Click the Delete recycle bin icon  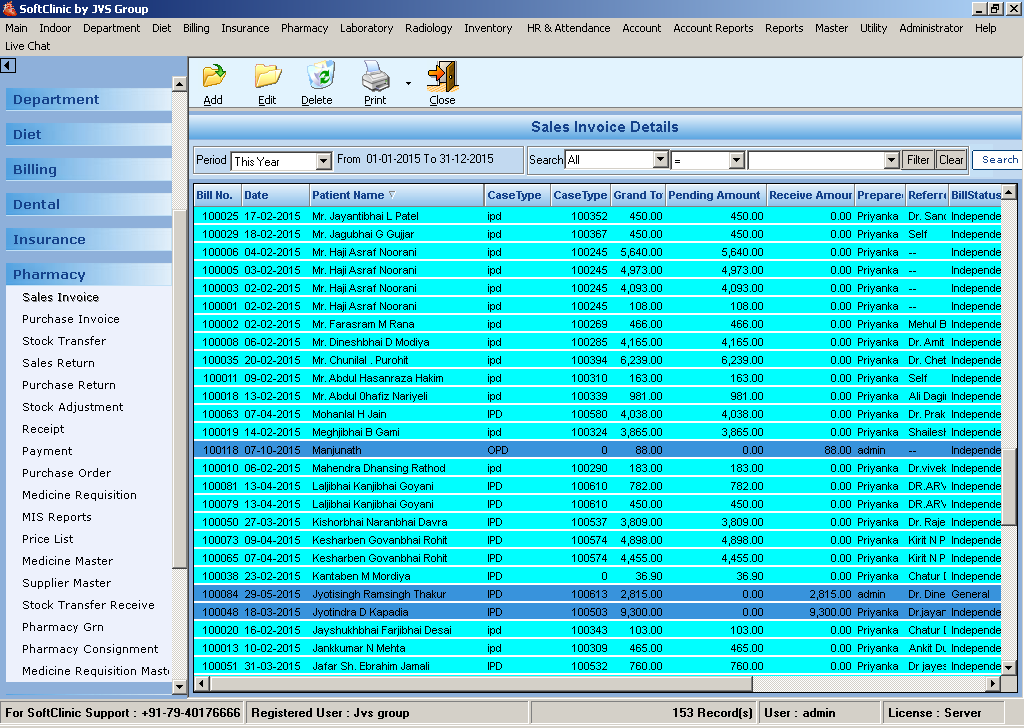click(318, 77)
